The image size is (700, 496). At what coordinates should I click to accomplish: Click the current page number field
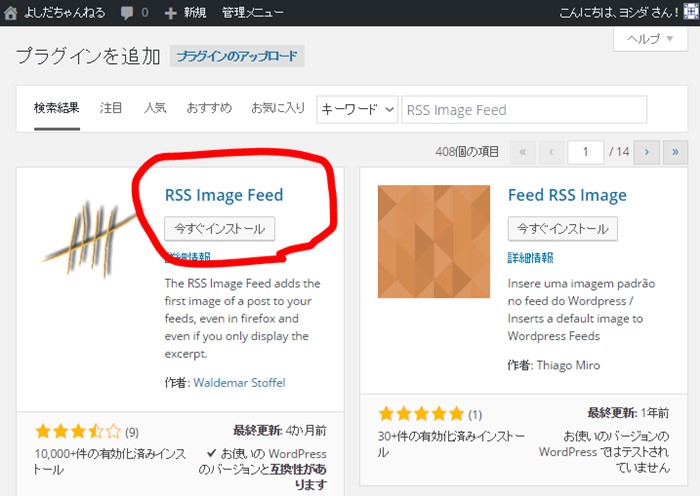[585, 152]
